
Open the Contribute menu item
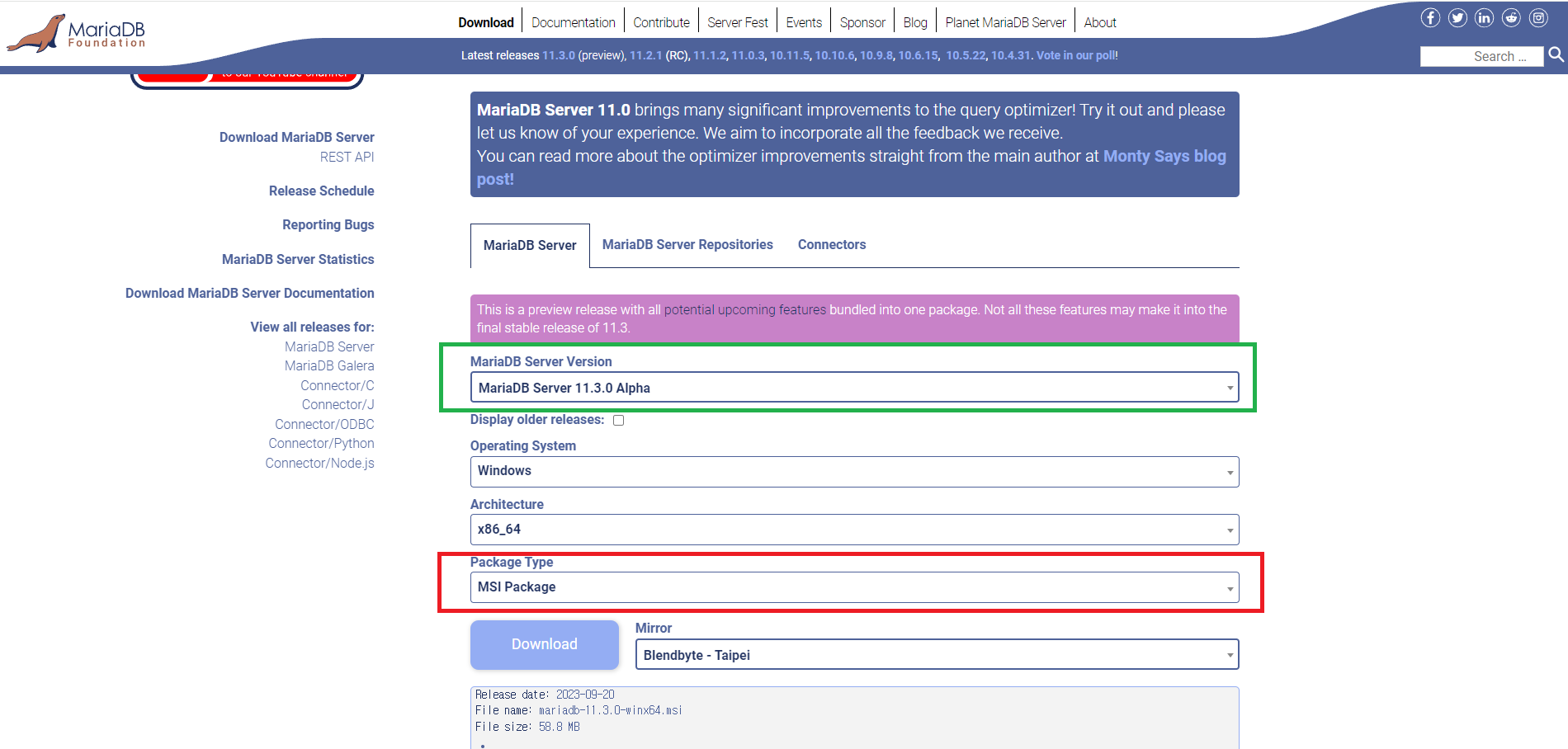click(661, 22)
